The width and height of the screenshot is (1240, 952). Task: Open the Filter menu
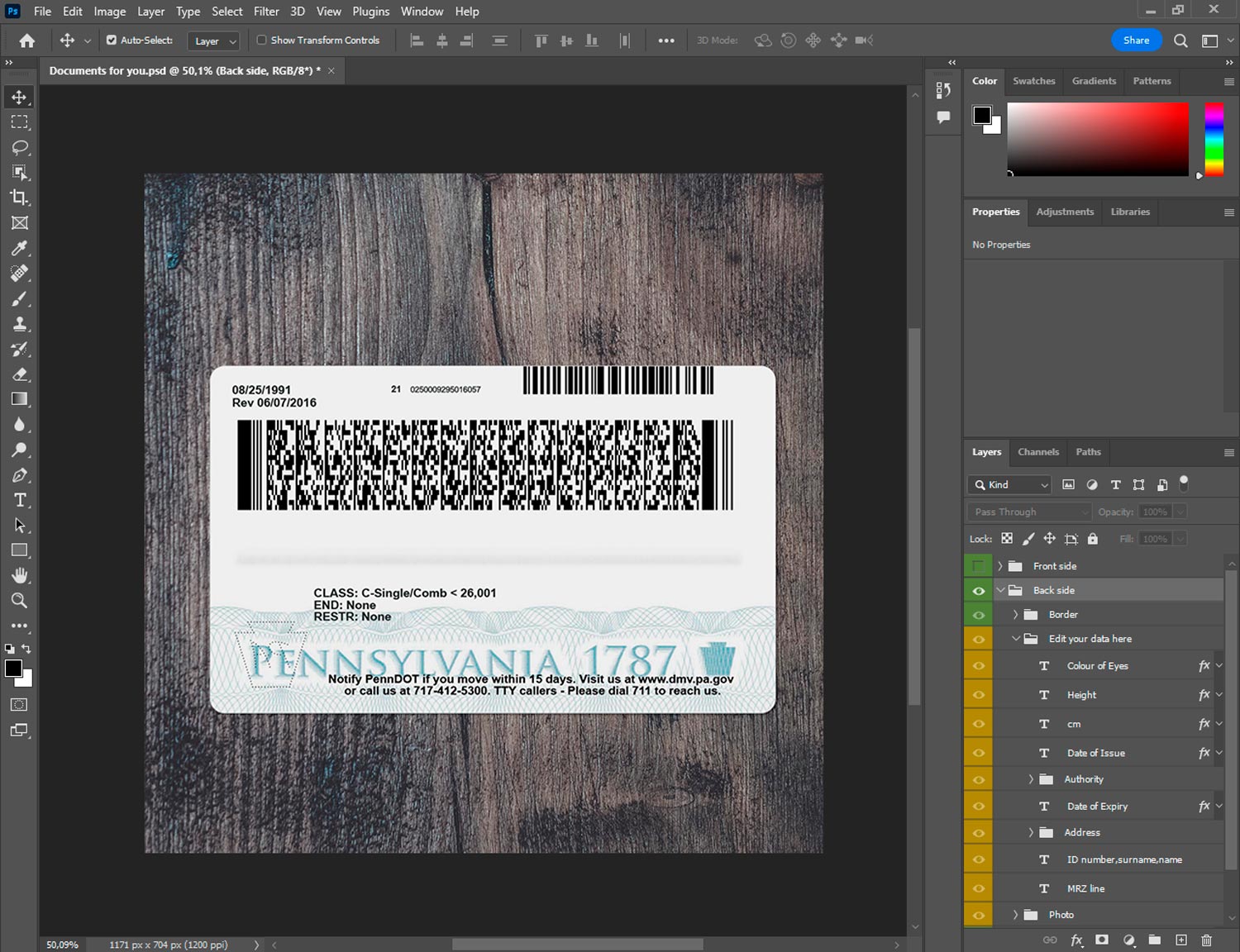tap(266, 12)
